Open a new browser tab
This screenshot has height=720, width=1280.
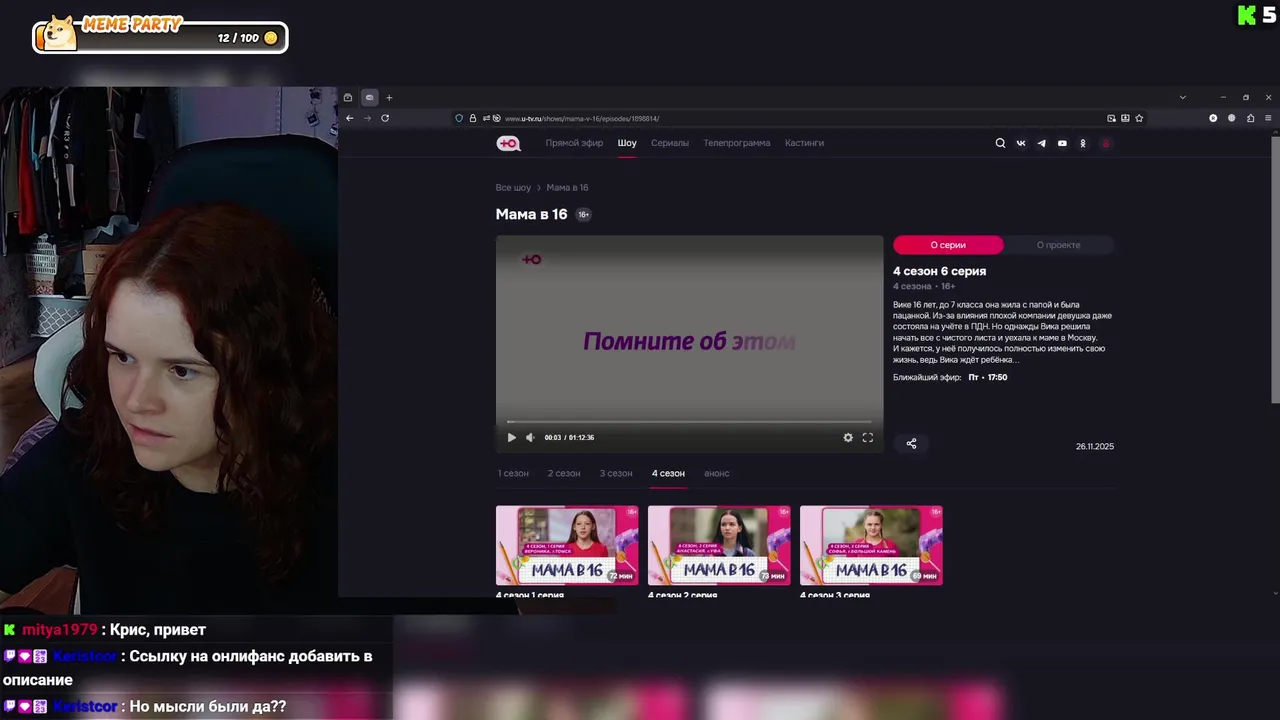click(389, 97)
